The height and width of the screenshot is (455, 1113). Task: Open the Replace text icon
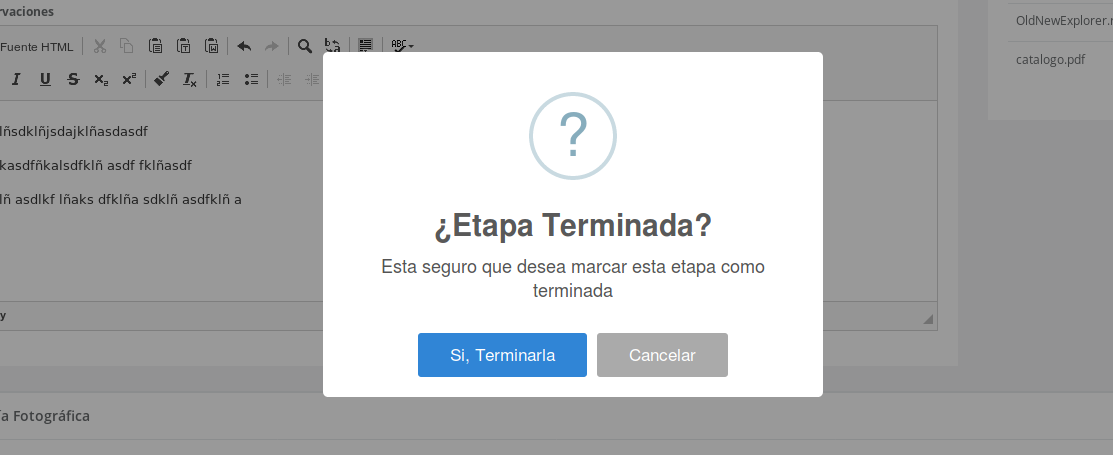[x=333, y=46]
